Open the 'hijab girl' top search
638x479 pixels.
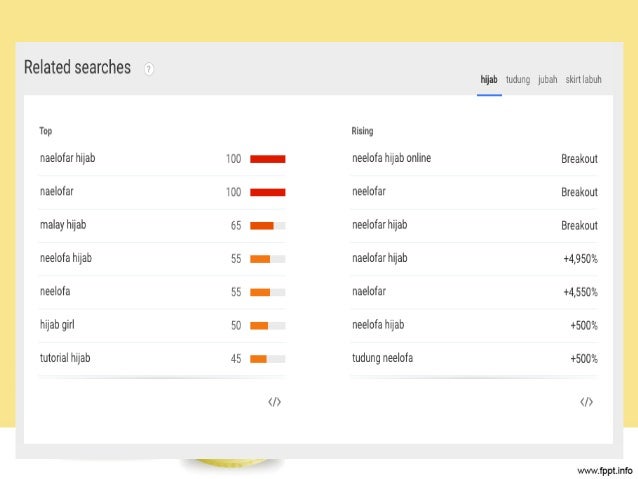tap(57, 325)
